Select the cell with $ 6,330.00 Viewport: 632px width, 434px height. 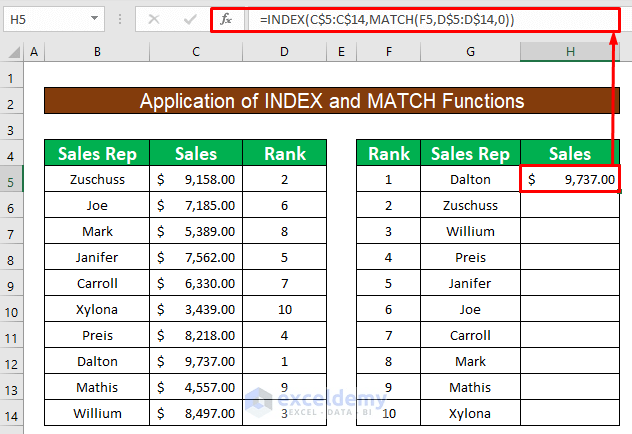coord(196,283)
